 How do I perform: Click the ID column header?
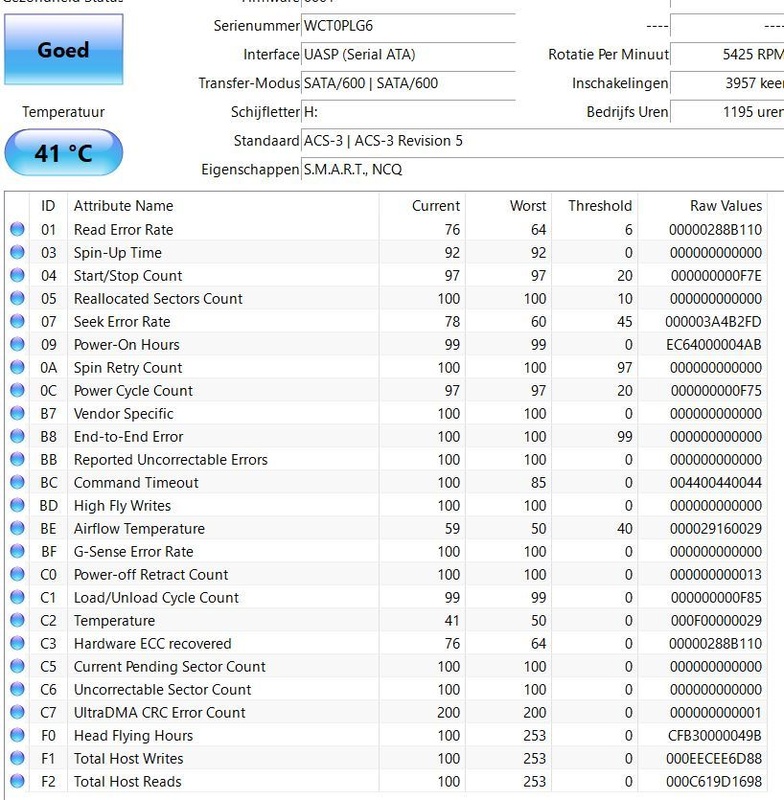pyautogui.click(x=48, y=206)
